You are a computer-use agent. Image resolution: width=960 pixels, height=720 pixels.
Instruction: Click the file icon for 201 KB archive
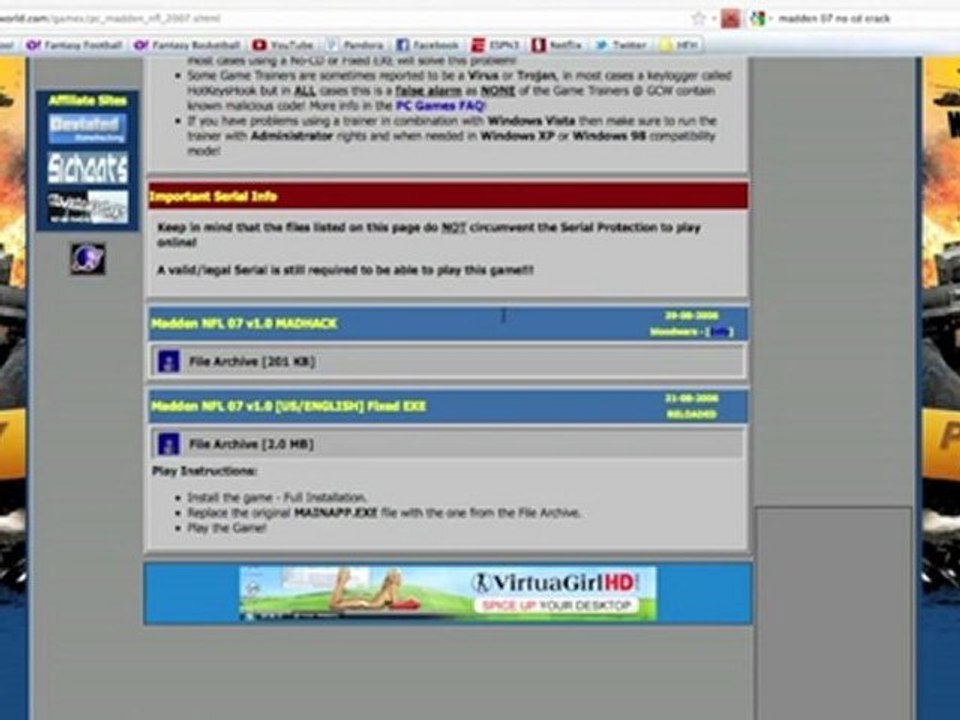[168, 361]
